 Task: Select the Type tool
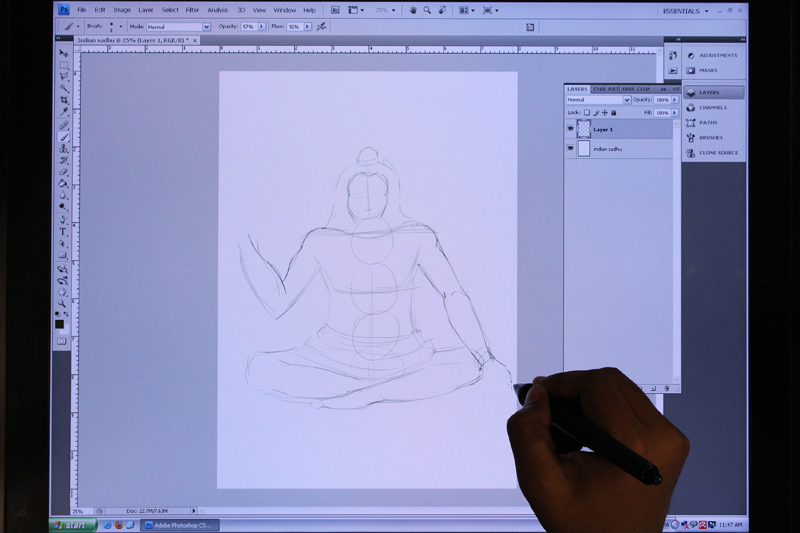click(63, 231)
